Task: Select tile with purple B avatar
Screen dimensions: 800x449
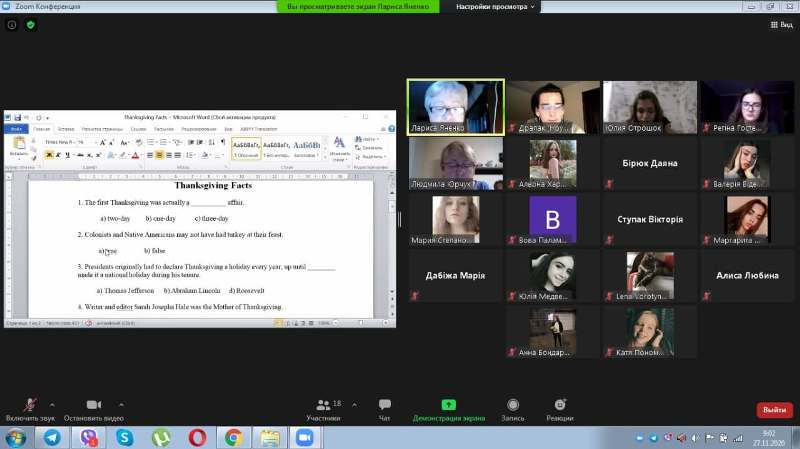Action: (x=553, y=219)
